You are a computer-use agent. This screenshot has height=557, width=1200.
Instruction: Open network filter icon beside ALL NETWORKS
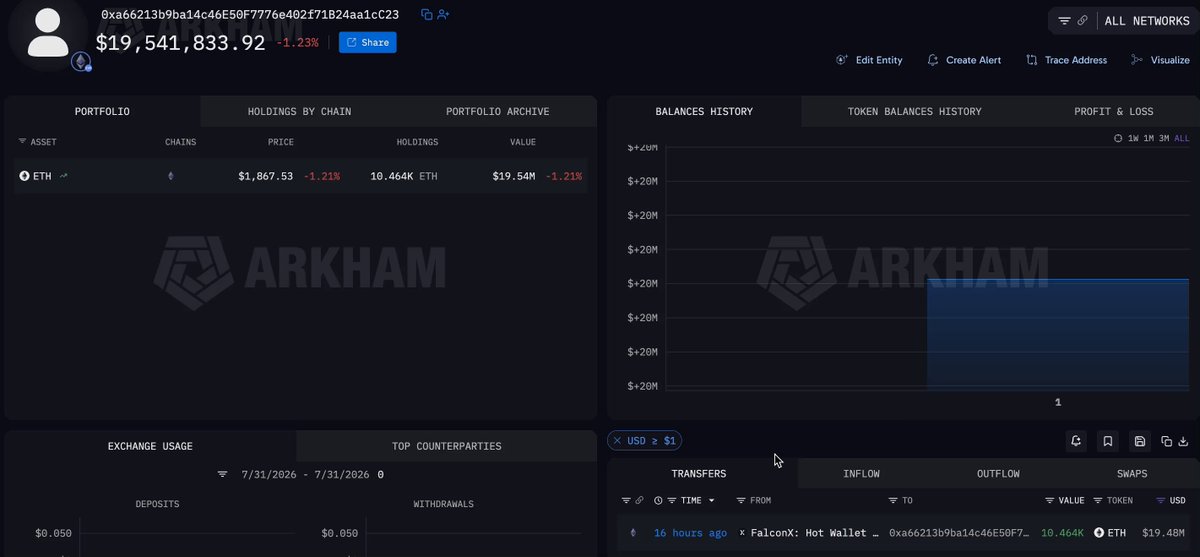click(x=1064, y=21)
